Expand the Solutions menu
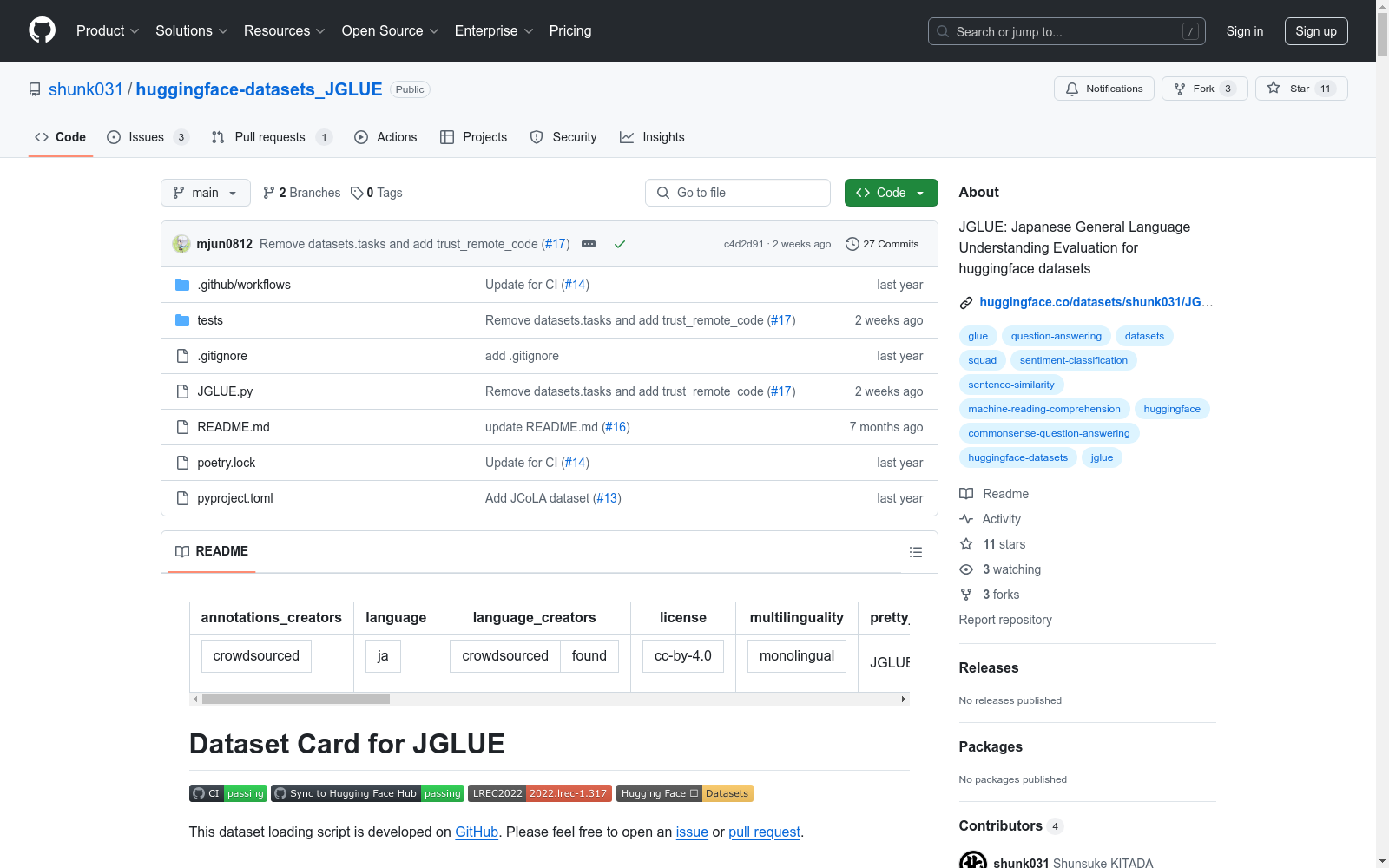The height and width of the screenshot is (868, 1389). 192,31
